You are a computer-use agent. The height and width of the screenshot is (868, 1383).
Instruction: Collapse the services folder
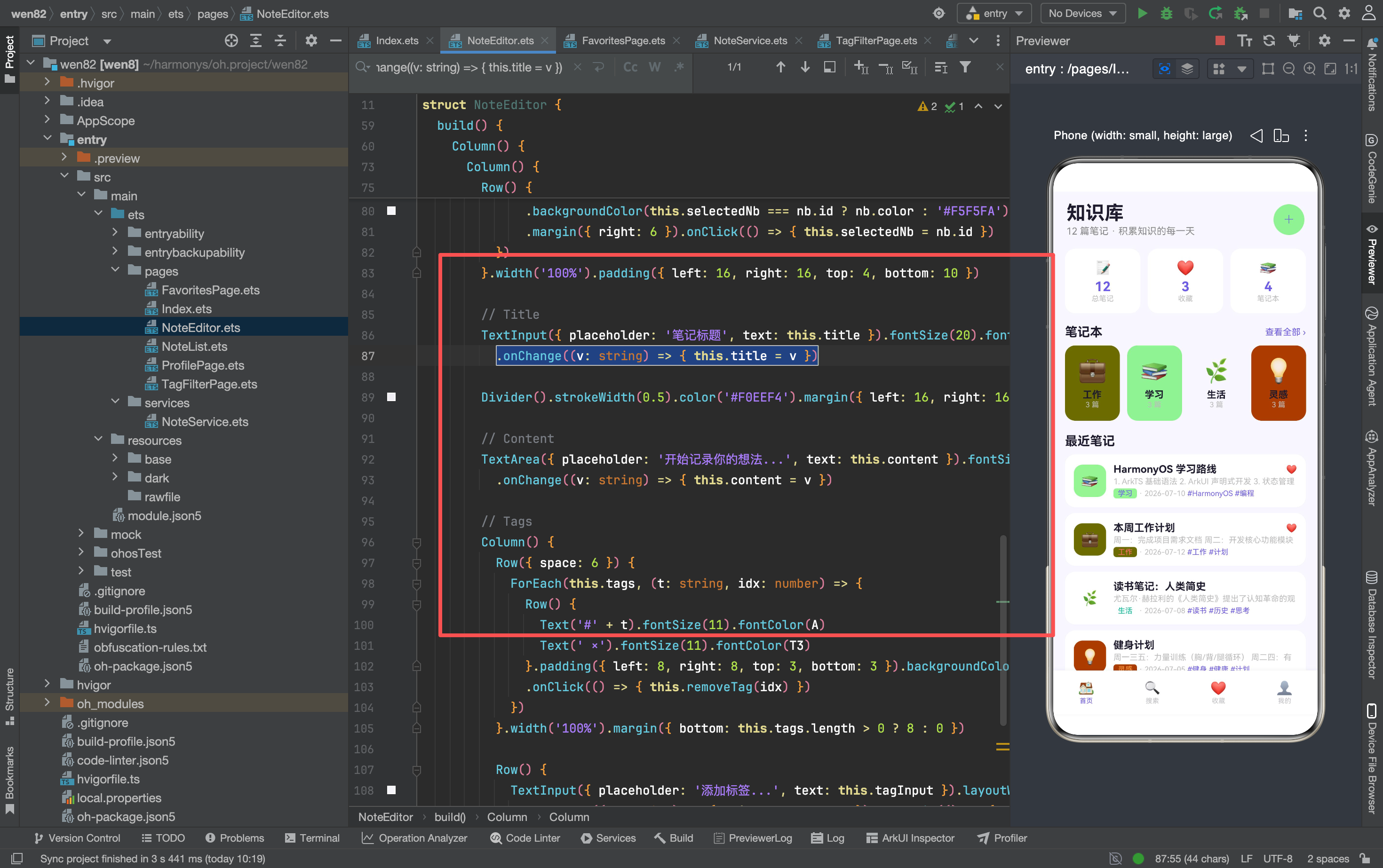pyautogui.click(x=115, y=402)
